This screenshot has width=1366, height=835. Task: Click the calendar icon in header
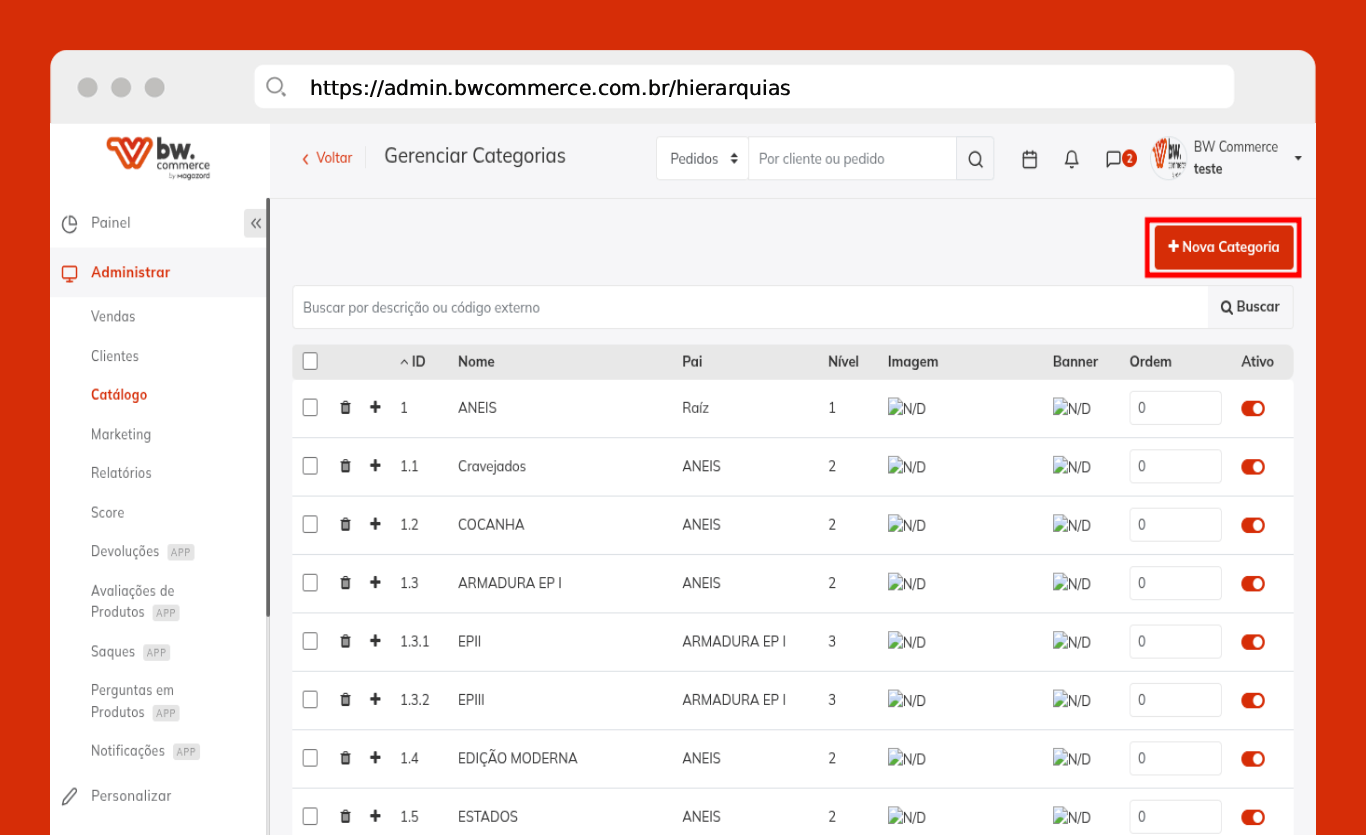click(1029, 159)
